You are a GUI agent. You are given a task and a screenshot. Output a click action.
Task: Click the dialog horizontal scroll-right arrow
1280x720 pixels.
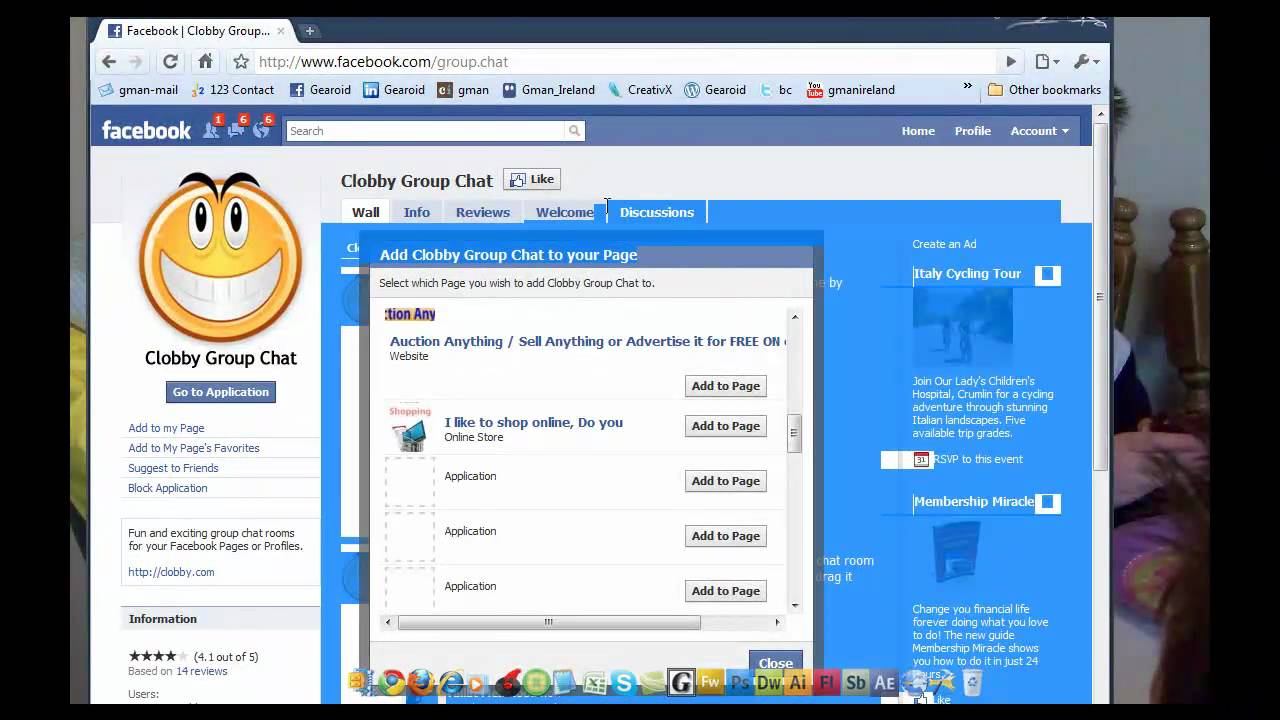(777, 622)
